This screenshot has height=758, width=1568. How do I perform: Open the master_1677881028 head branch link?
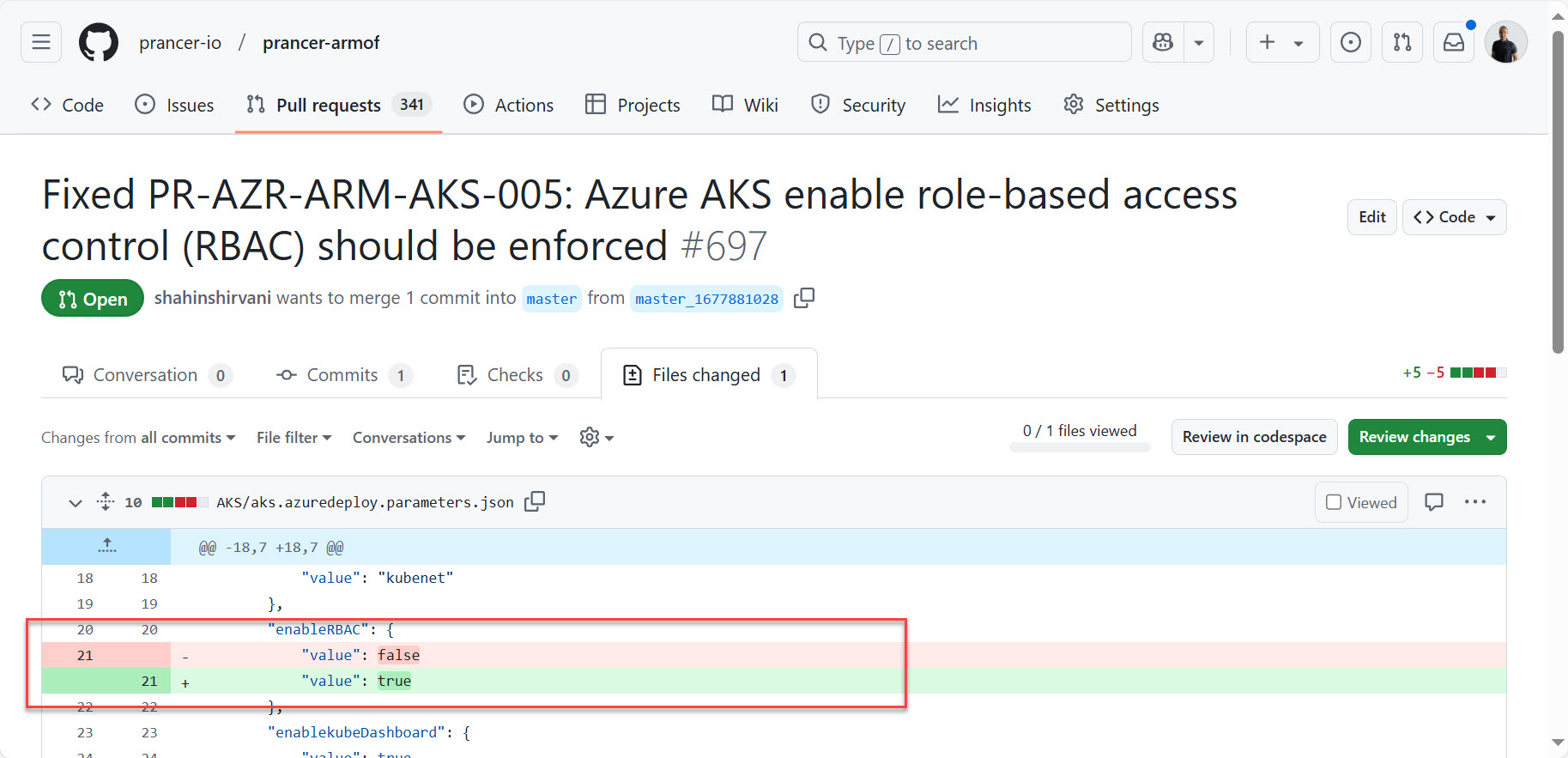706,299
